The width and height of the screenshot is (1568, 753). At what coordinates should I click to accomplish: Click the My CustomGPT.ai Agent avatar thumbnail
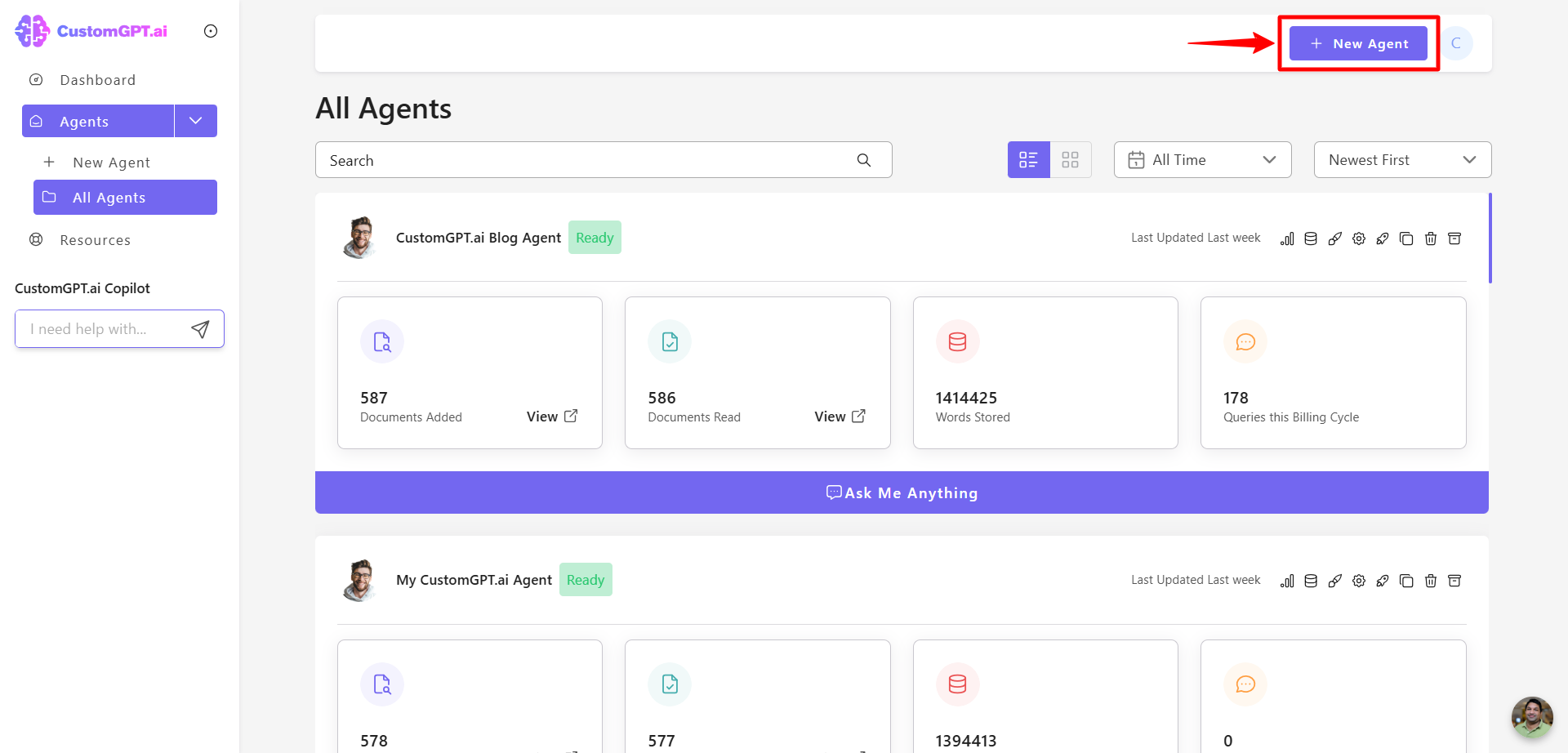tap(359, 581)
